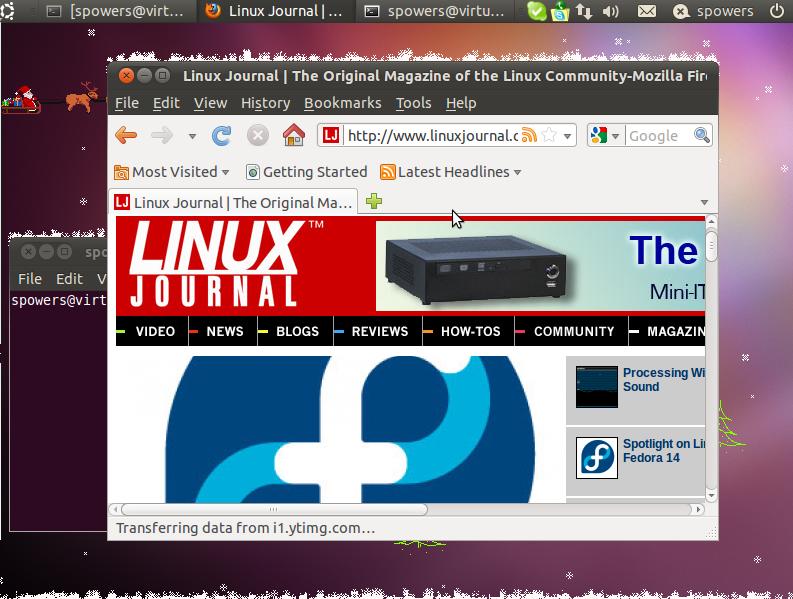Image resolution: width=793 pixels, height=599 pixels.
Task: Open the Bookmarks menu
Action: 342,103
